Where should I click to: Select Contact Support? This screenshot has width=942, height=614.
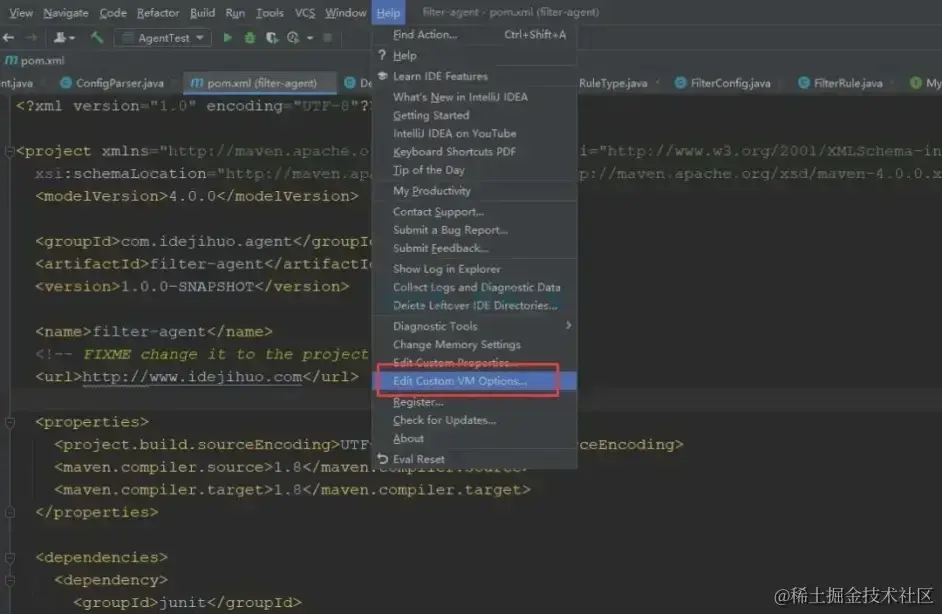point(475,212)
